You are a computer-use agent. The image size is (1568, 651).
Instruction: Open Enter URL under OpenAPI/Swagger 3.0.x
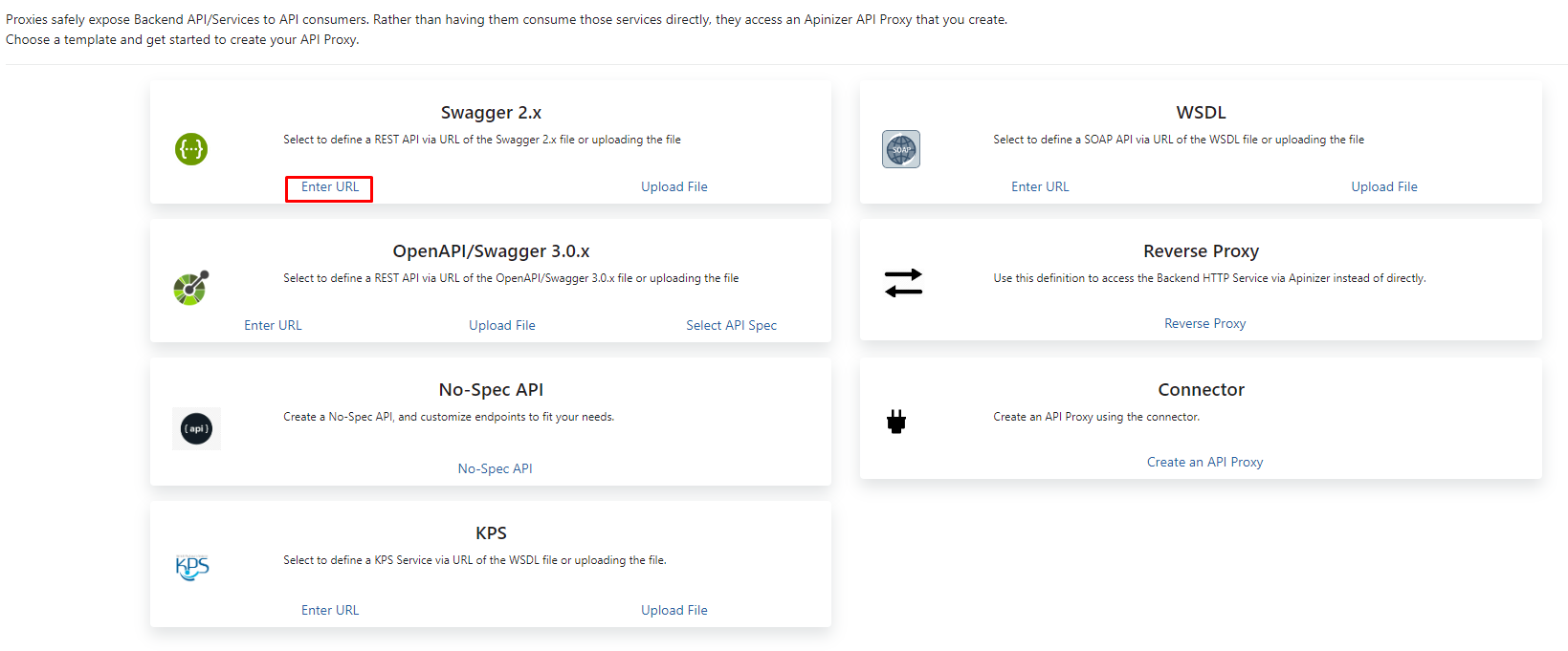point(273,326)
